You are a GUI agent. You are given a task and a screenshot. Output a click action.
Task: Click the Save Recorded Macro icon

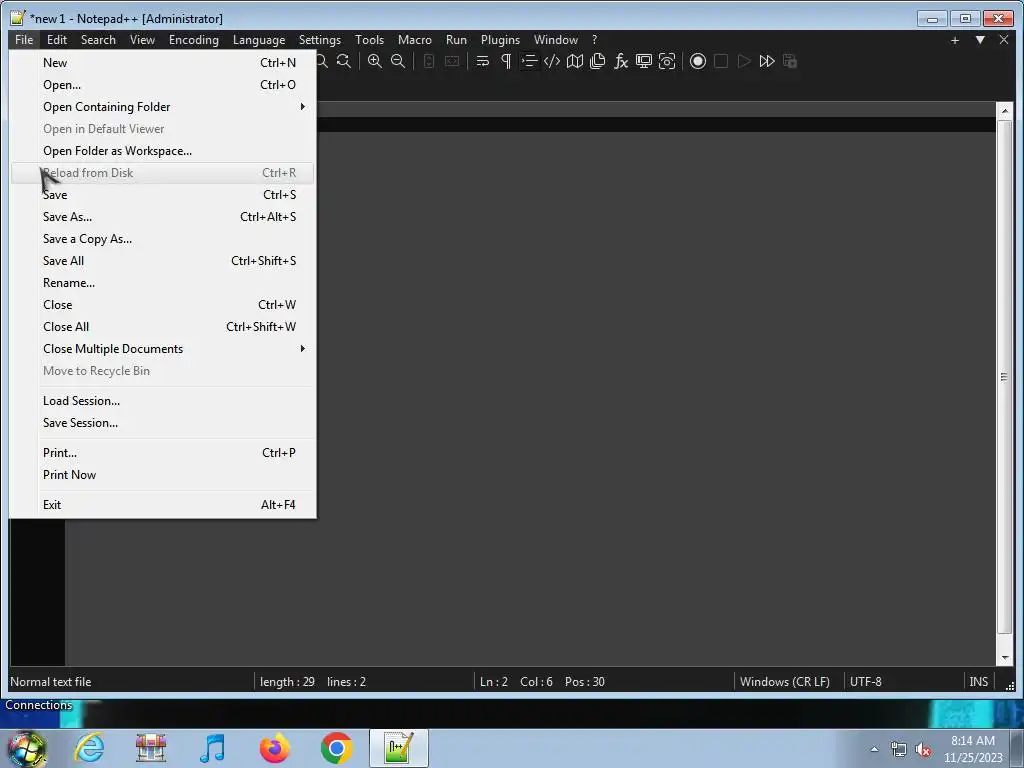pyautogui.click(x=790, y=61)
